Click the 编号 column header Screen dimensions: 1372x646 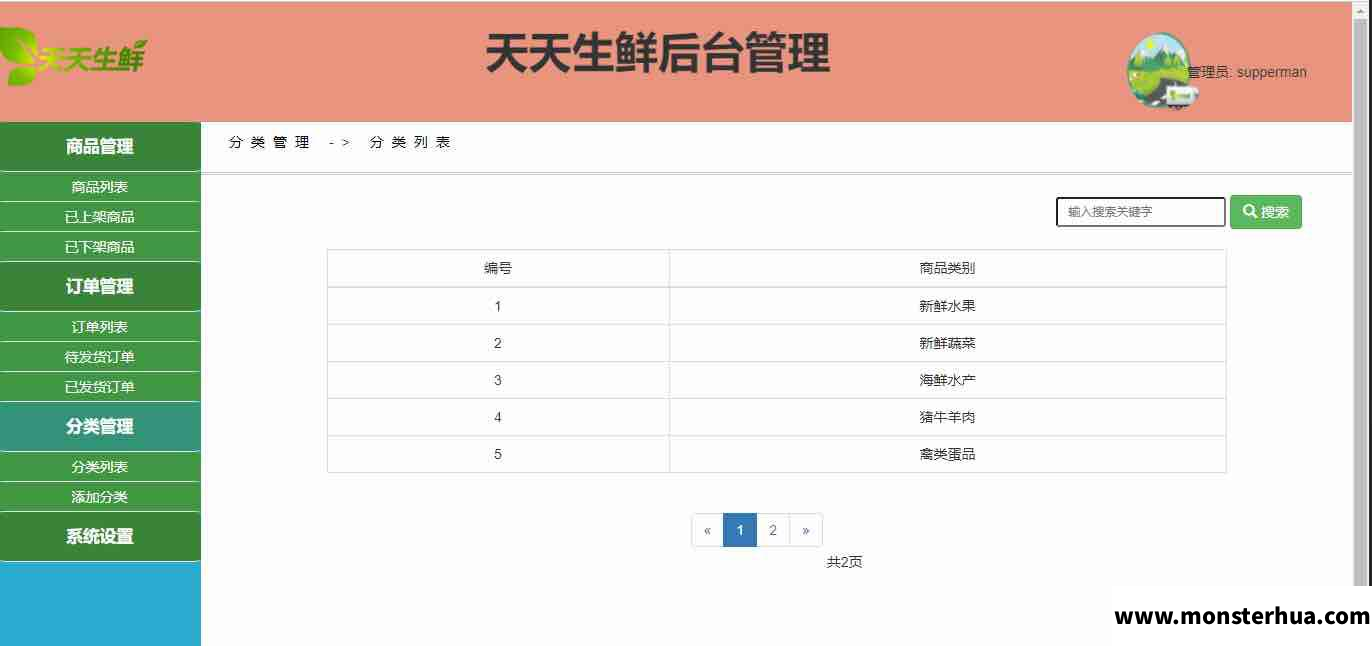tap(498, 268)
